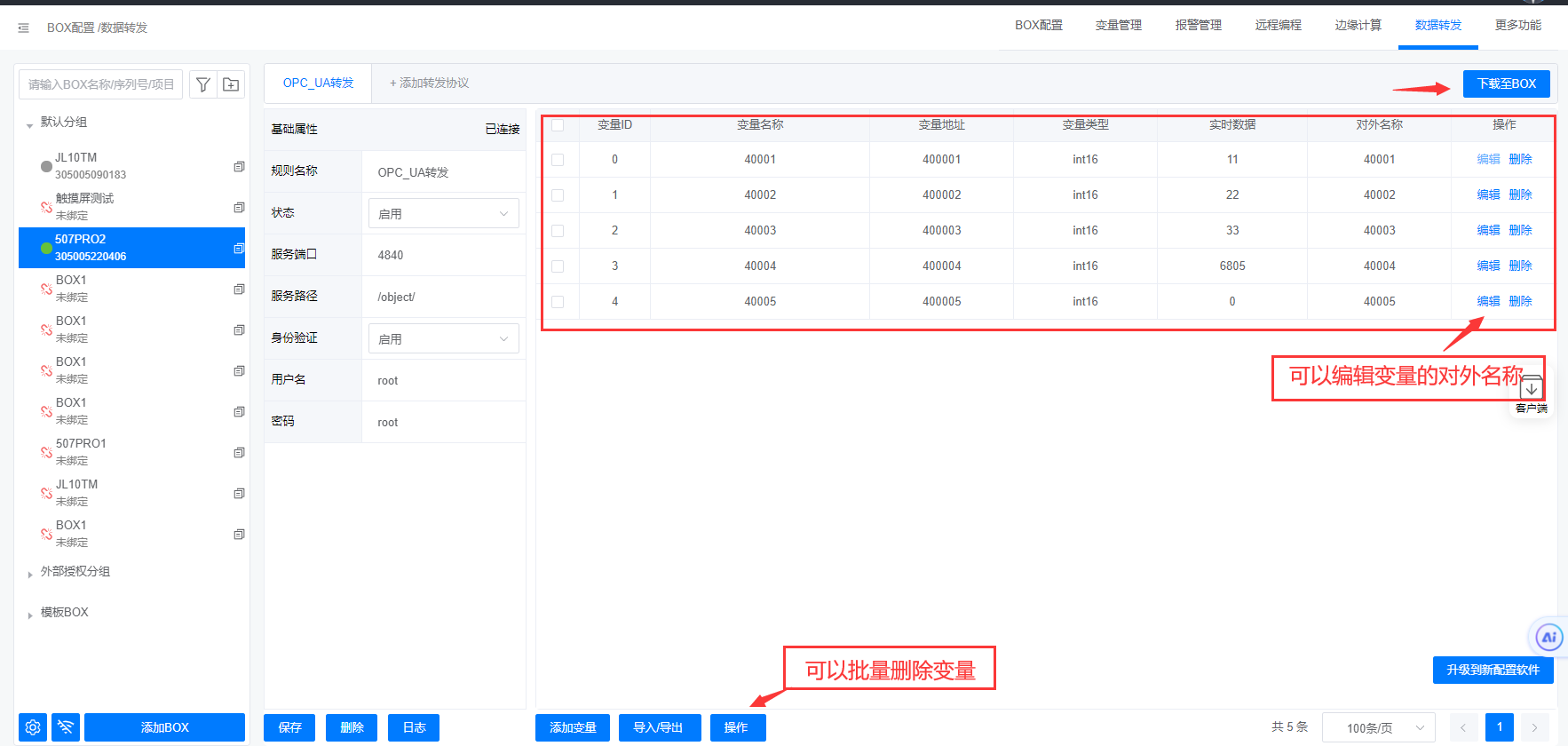Click the copy icon beside 507PRO2
Image resolution: width=1568 pixels, height=746 pixels.
(x=239, y=249)
